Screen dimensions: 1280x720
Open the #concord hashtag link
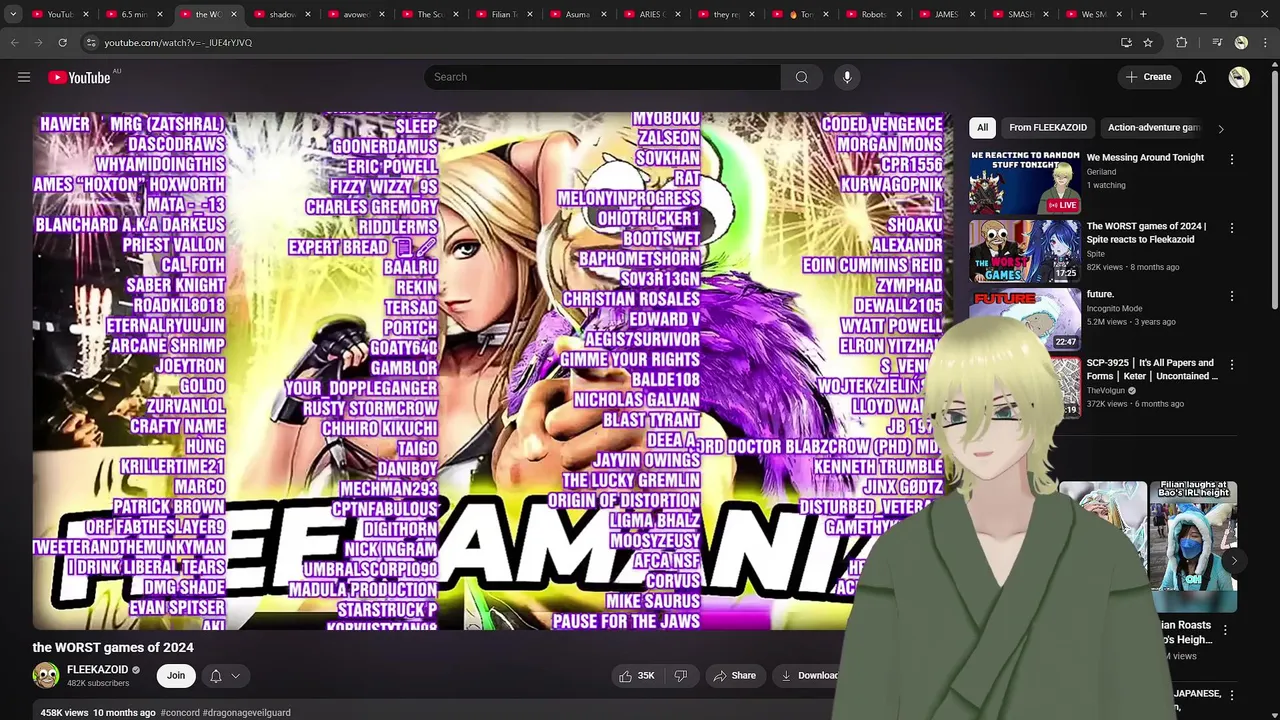click(179, 713)
